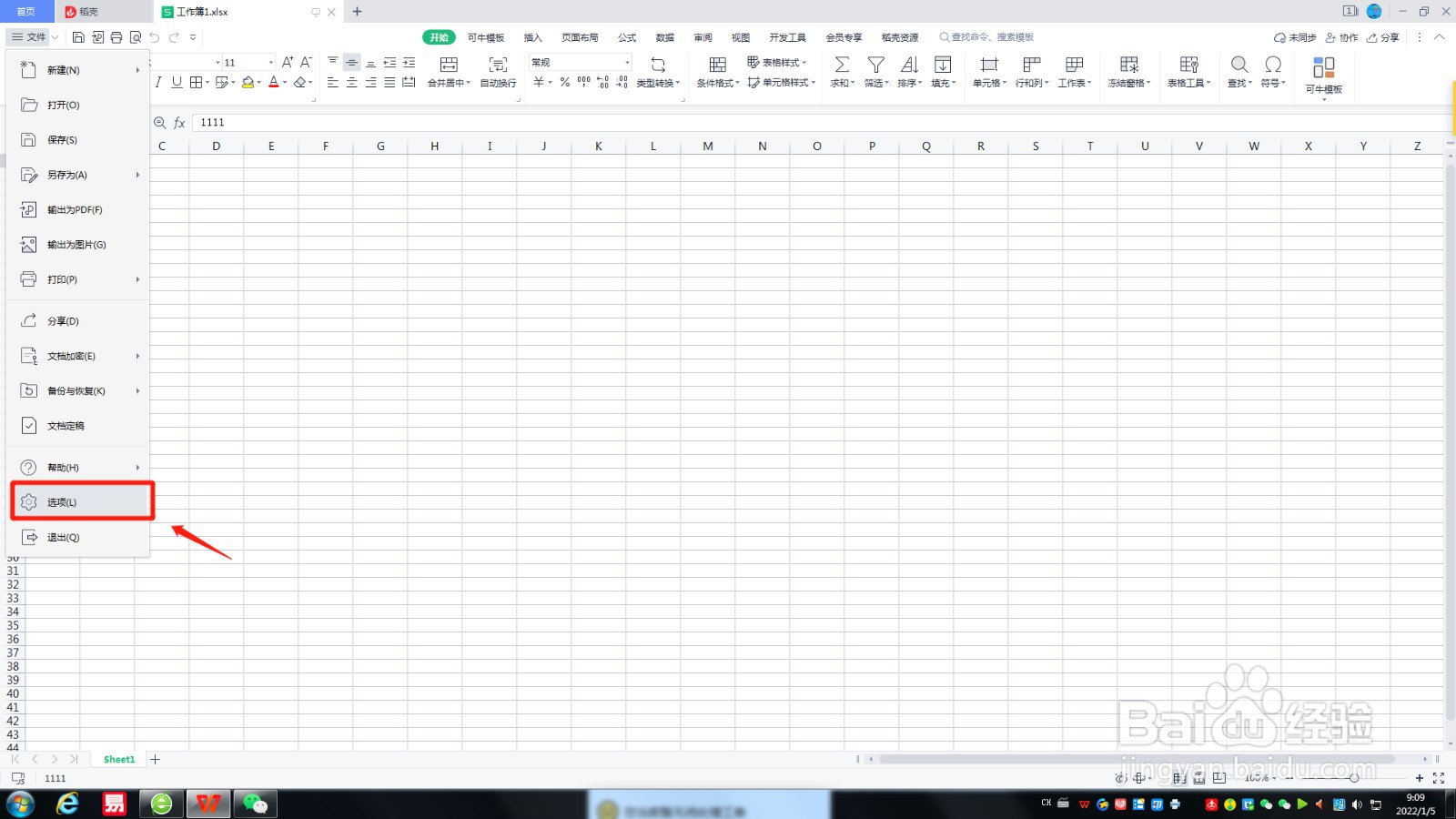The width and height of the screenshot is (1456, 819).
Task: Click 排序 sort icon
Action: (x=909, y=65)
